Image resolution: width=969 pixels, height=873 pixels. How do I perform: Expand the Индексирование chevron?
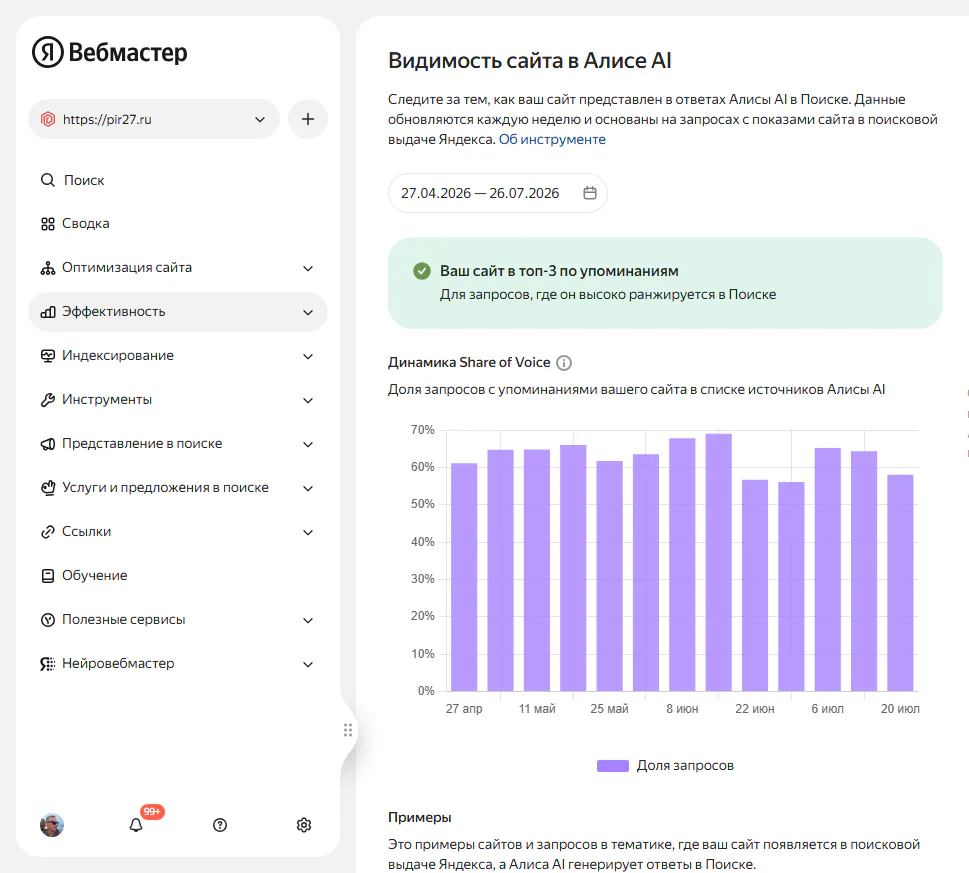[308, 356]
